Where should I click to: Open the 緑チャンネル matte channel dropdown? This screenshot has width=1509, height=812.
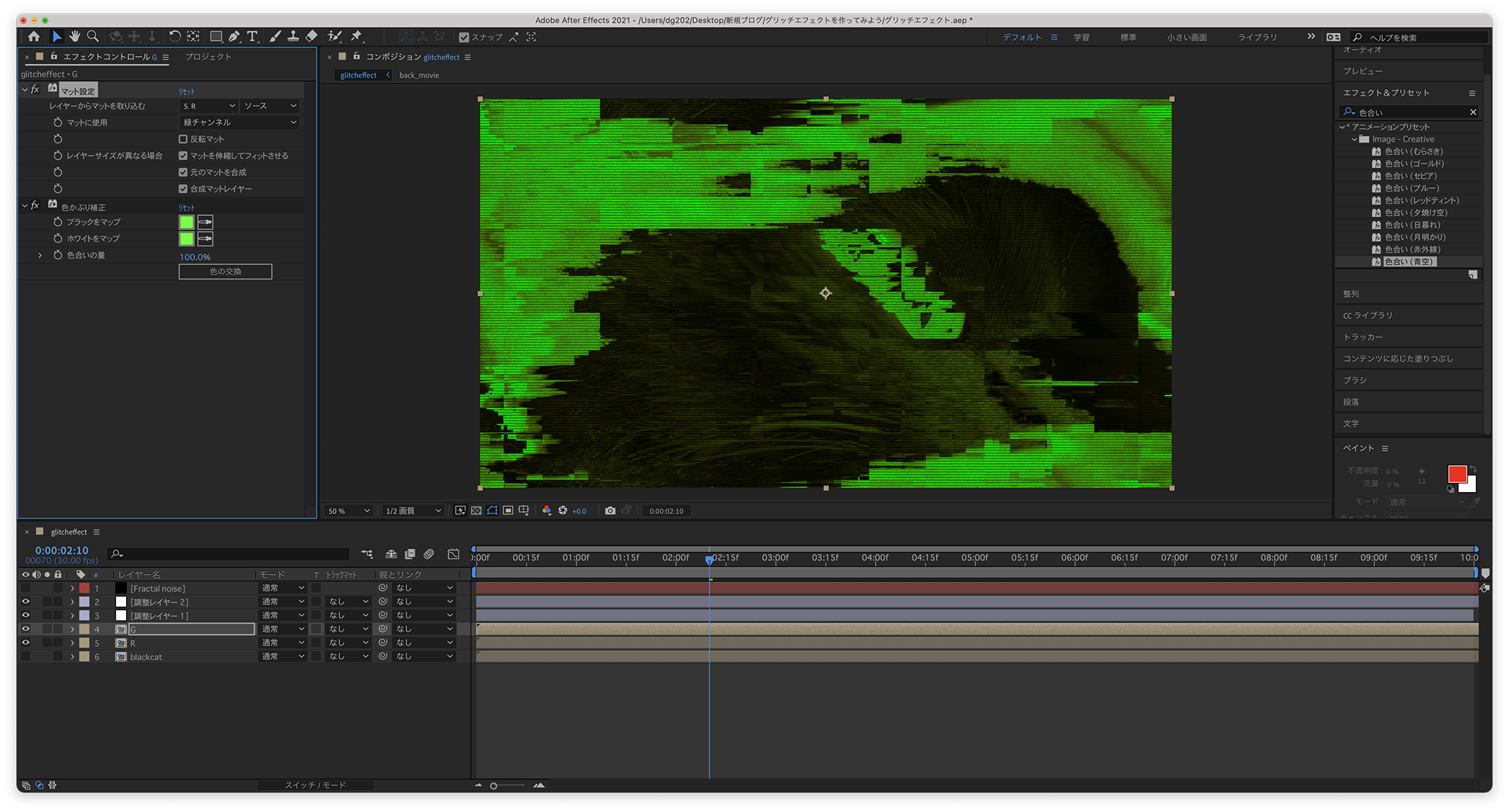(239, 122)
